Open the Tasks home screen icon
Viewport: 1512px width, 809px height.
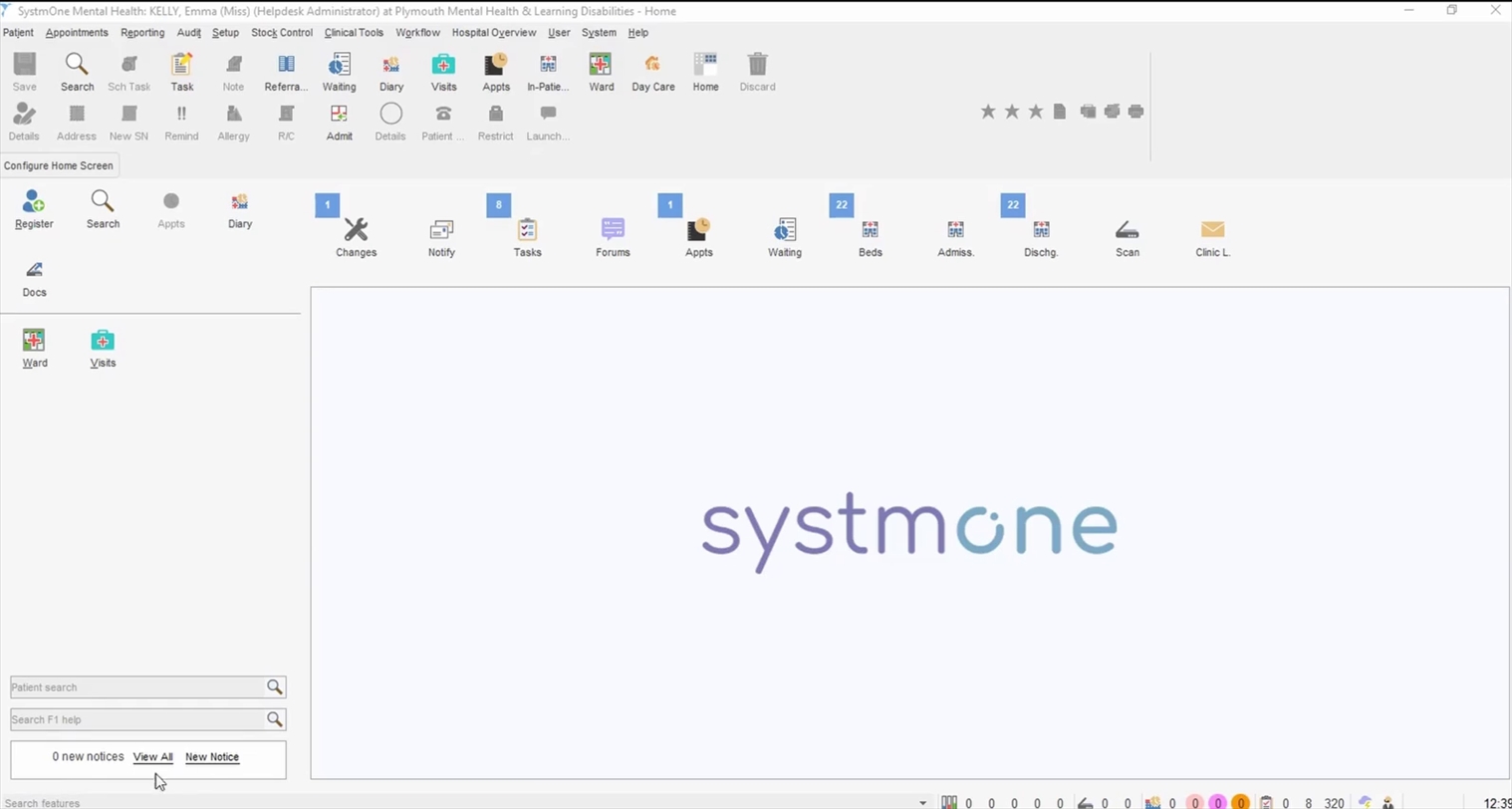tap(527, 238)
